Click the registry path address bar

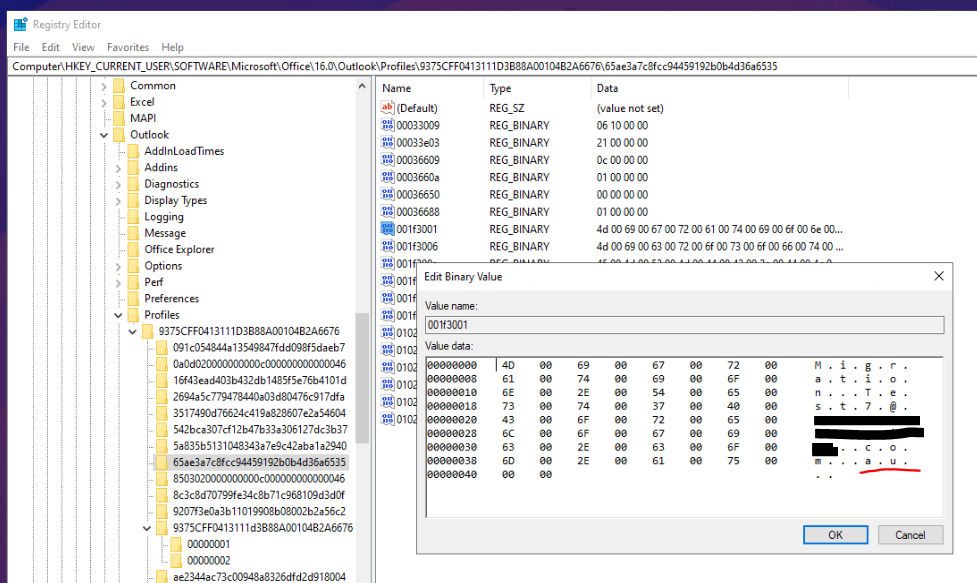pos(492,66)
